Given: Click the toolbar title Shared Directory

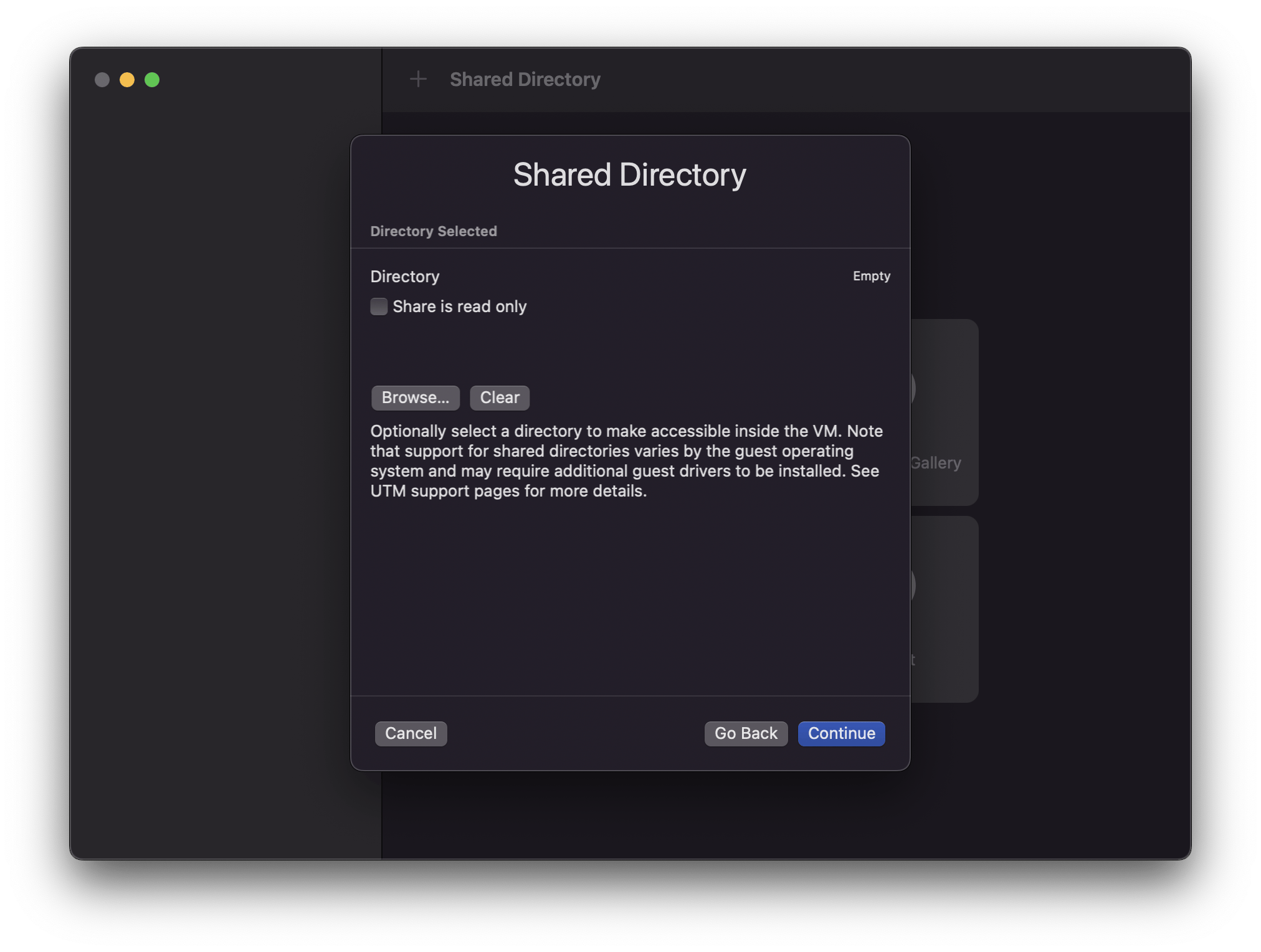Looking at the screenshot, I should [x=525, y=79].
